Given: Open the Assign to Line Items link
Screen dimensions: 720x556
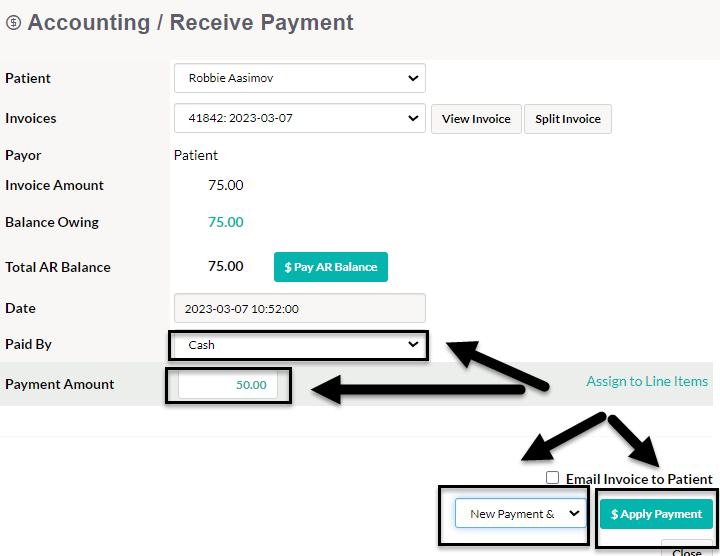Looking at the screenshot, I should [647, 381].
